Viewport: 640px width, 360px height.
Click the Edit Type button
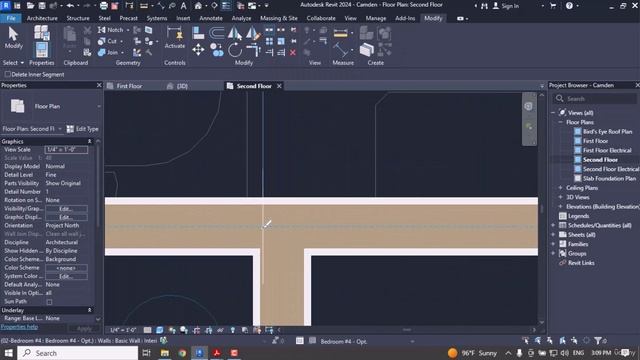(82, 129)
